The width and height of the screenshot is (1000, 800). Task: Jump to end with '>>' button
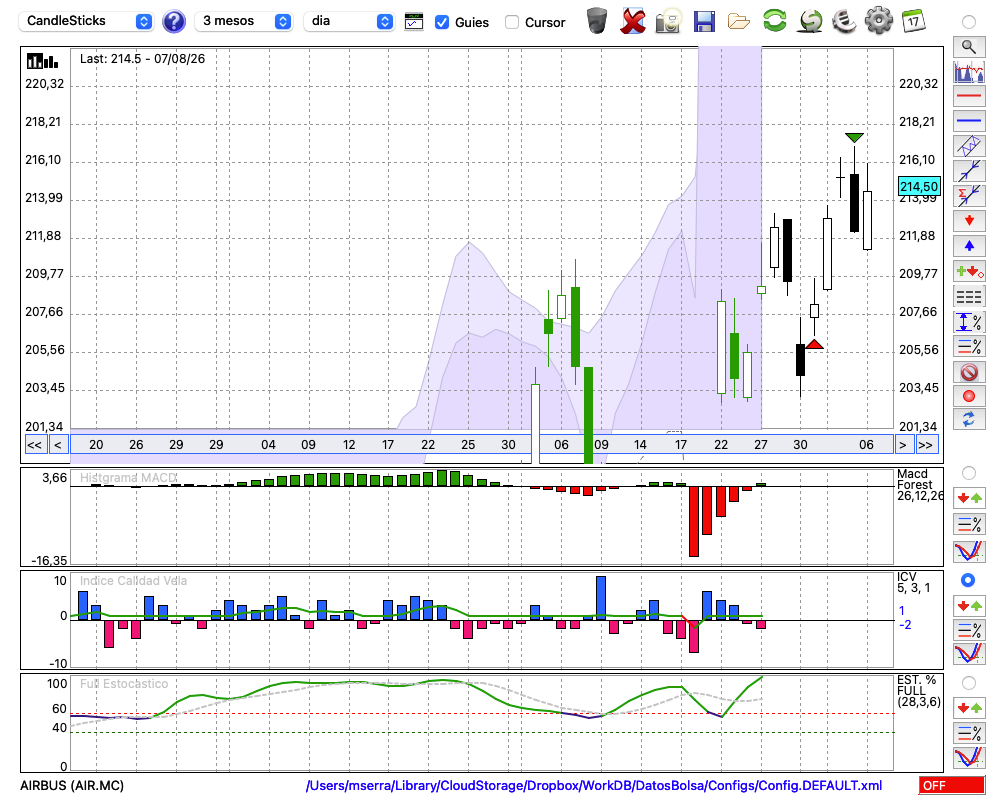[926, 445]
